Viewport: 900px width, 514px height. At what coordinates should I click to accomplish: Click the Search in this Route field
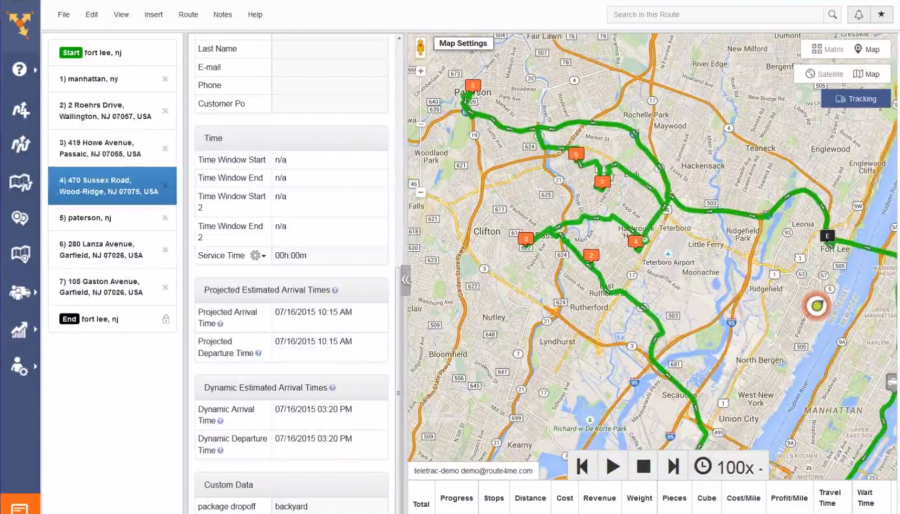point(715,15)
